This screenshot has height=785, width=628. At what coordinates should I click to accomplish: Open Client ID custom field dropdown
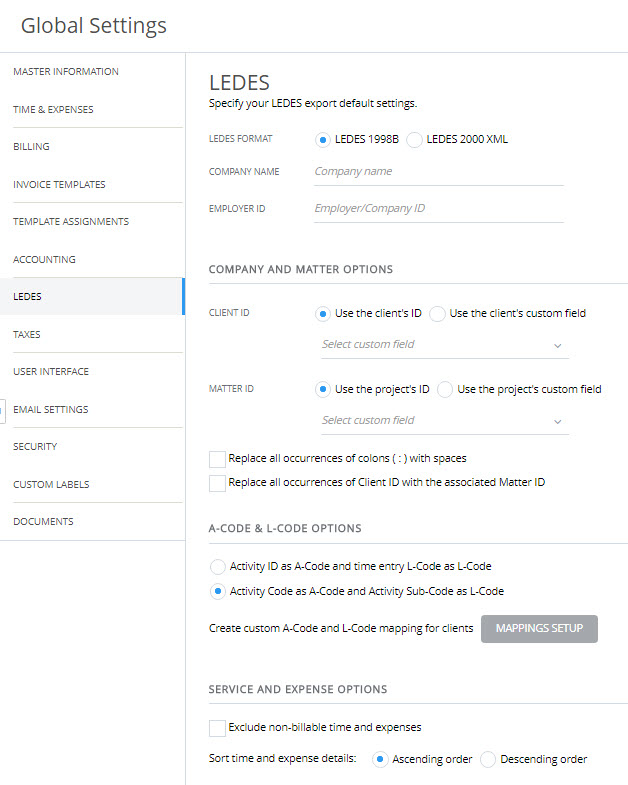[x=445, y=345]
